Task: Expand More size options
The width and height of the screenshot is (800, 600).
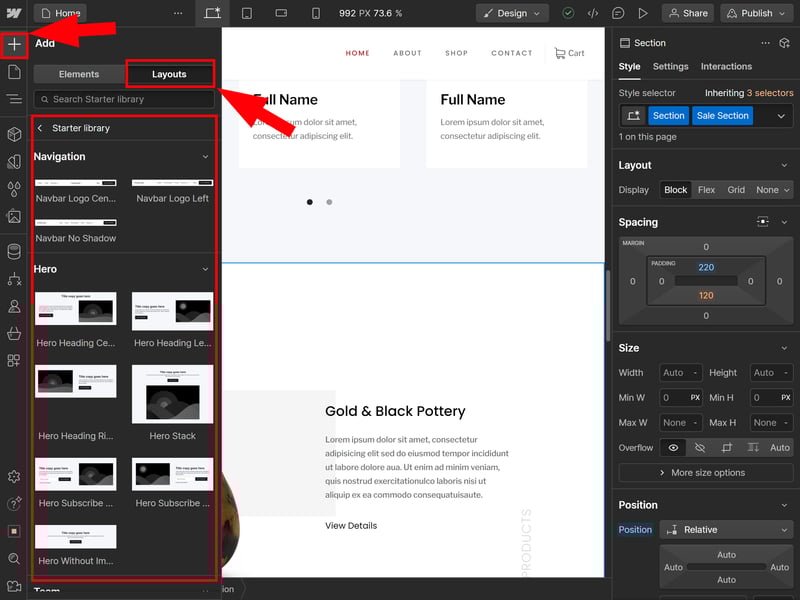Action: click(706, 472)
